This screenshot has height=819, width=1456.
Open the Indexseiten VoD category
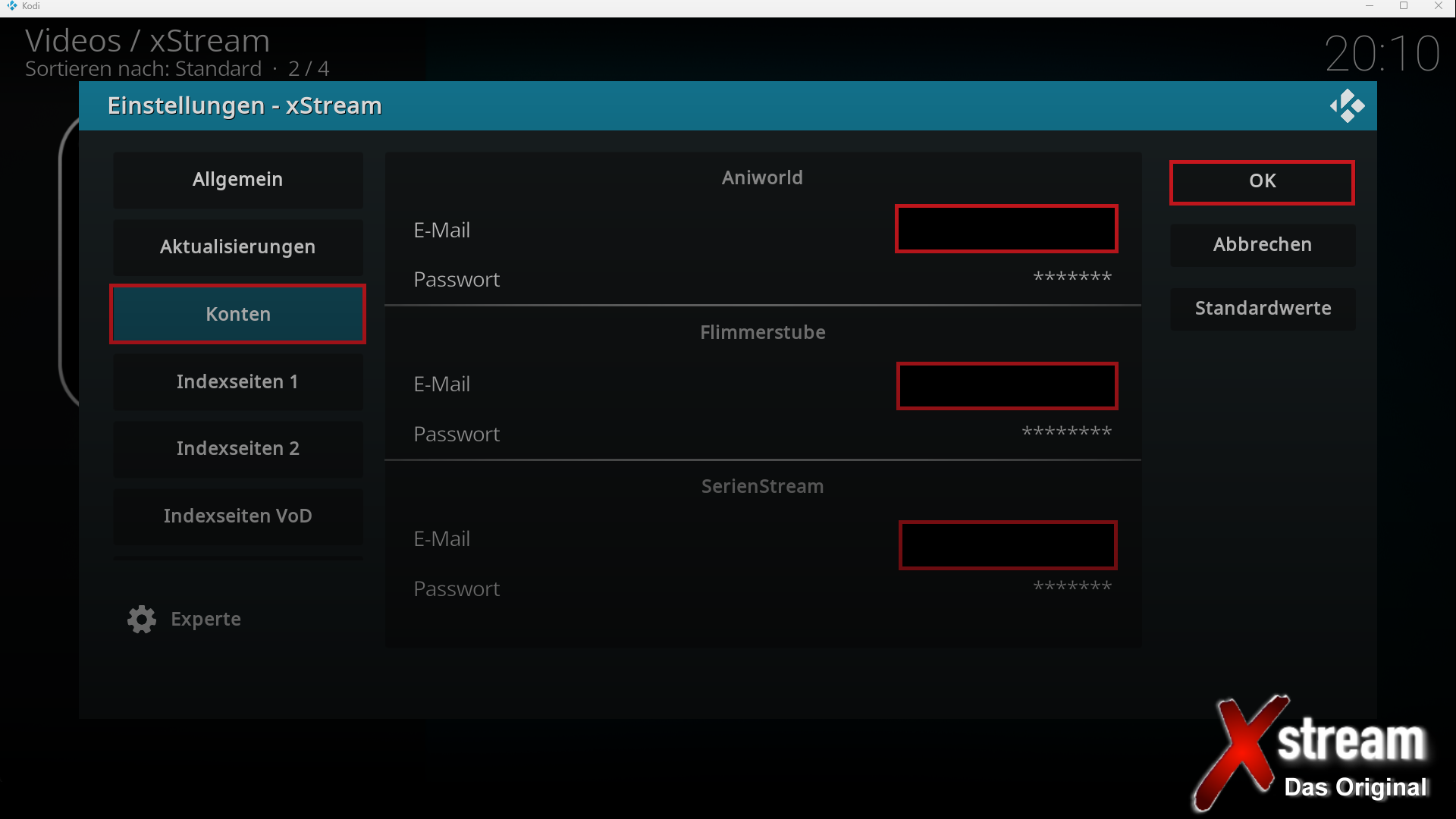[x=237, y=516]
